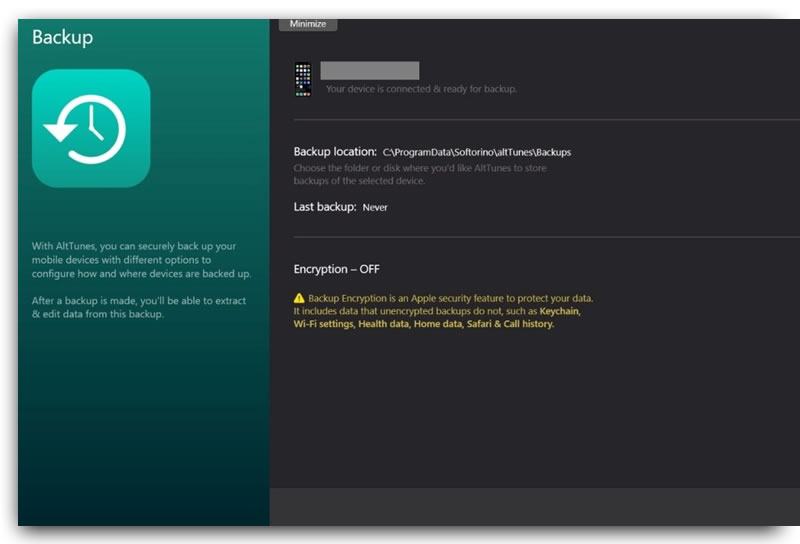Toggle the 'Encryption – OFF' setting

coord(336,269)
